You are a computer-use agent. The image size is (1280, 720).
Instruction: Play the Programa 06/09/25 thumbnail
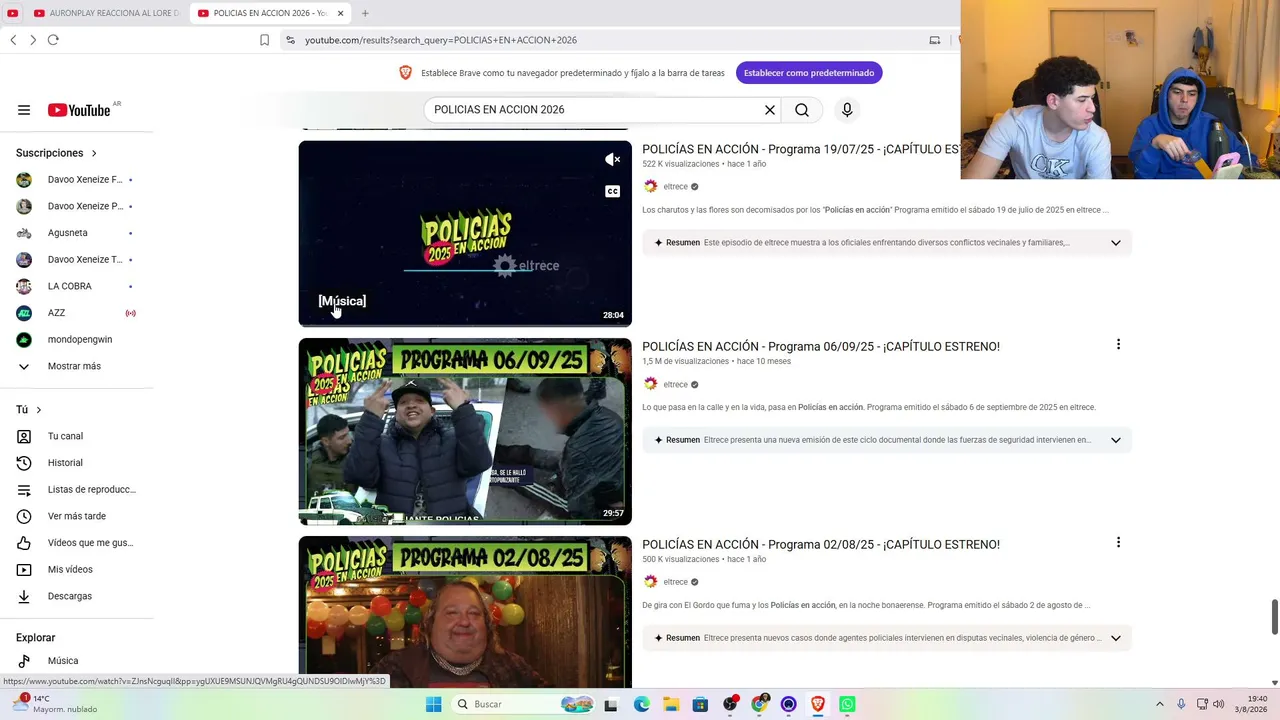click(x=465, y=432)
